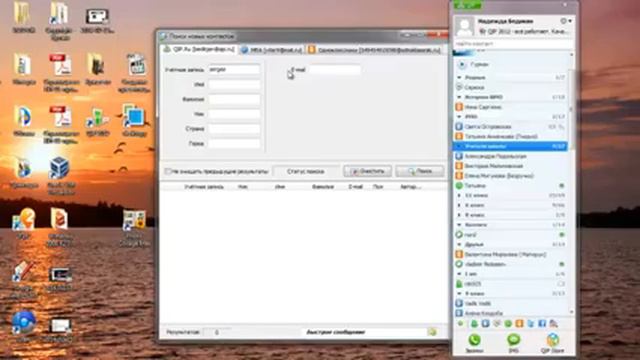Select the contact Света Островская
The width and height of the screenshot is (640, 360).
[x=510, y=127]
